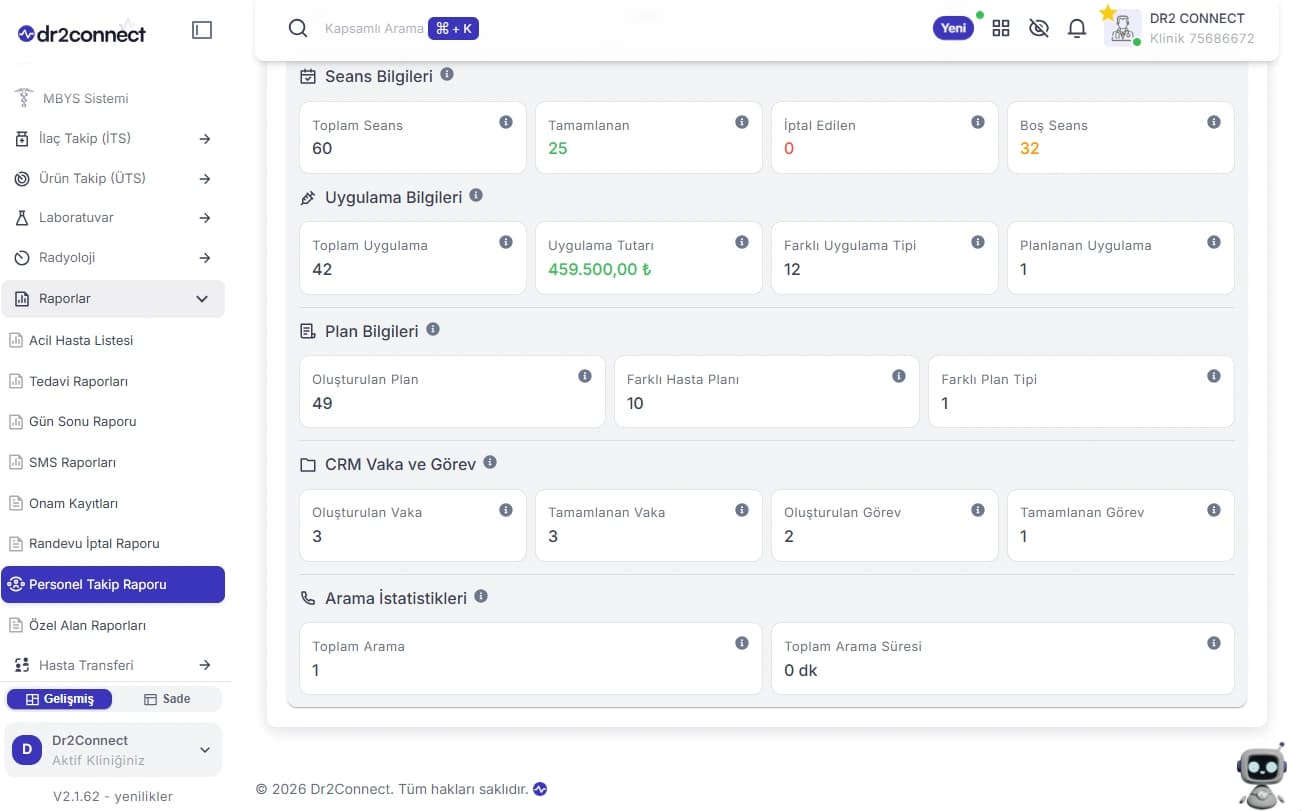Expand Ürün Takip (ÜTS) submenu
This screenshot has height=811, width=1301.
tap(204, 179)
